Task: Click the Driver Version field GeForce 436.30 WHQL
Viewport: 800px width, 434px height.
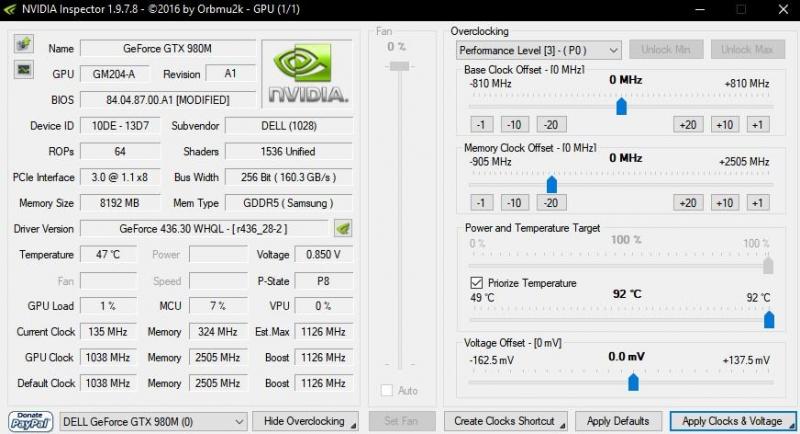Action: pyautogui.click(x=204, y=228)
